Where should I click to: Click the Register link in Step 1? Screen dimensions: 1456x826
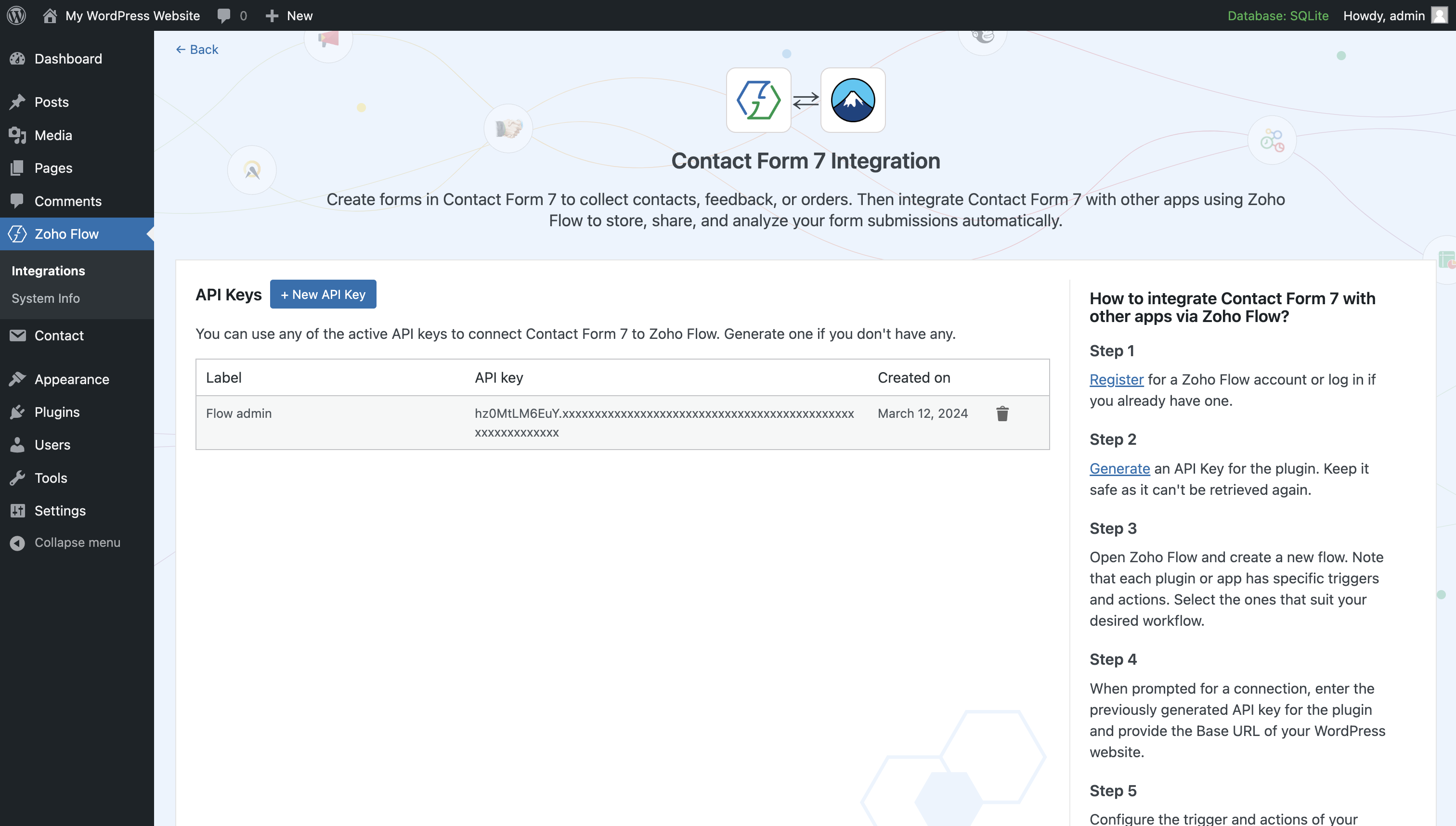[x=1116, y=379]
